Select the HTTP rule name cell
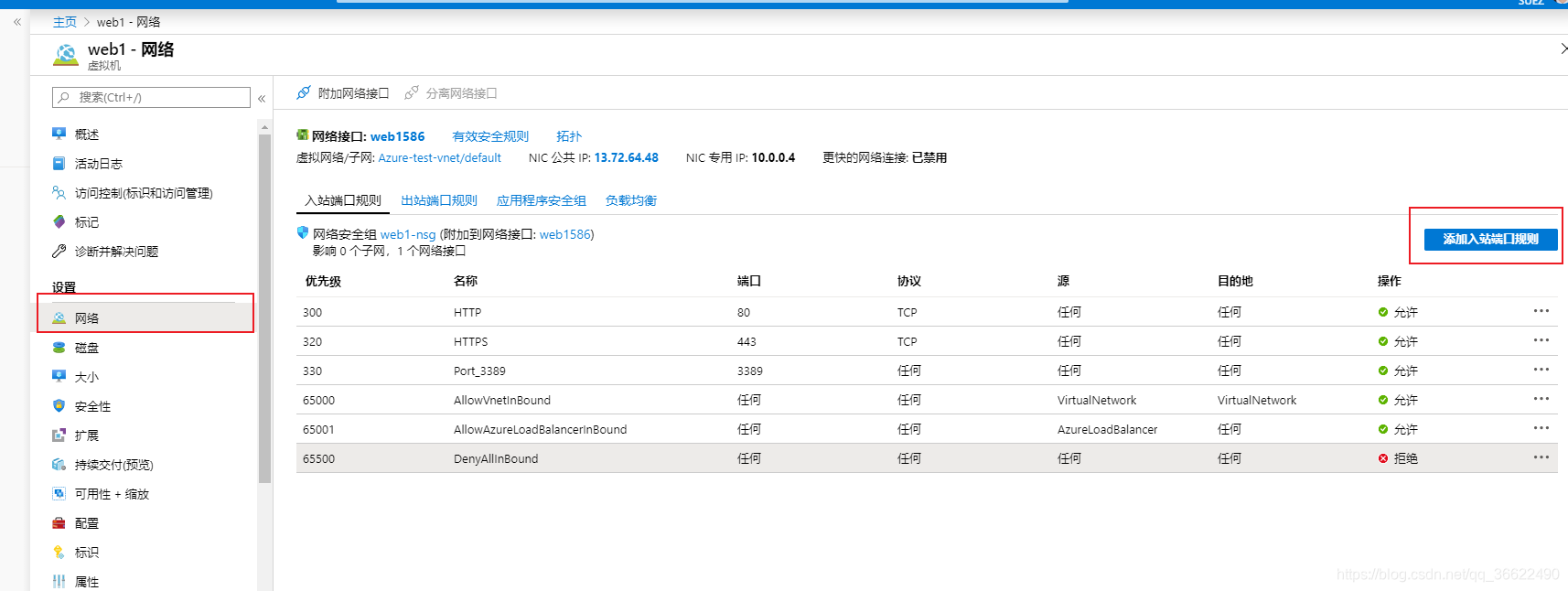 coord(467,312)
